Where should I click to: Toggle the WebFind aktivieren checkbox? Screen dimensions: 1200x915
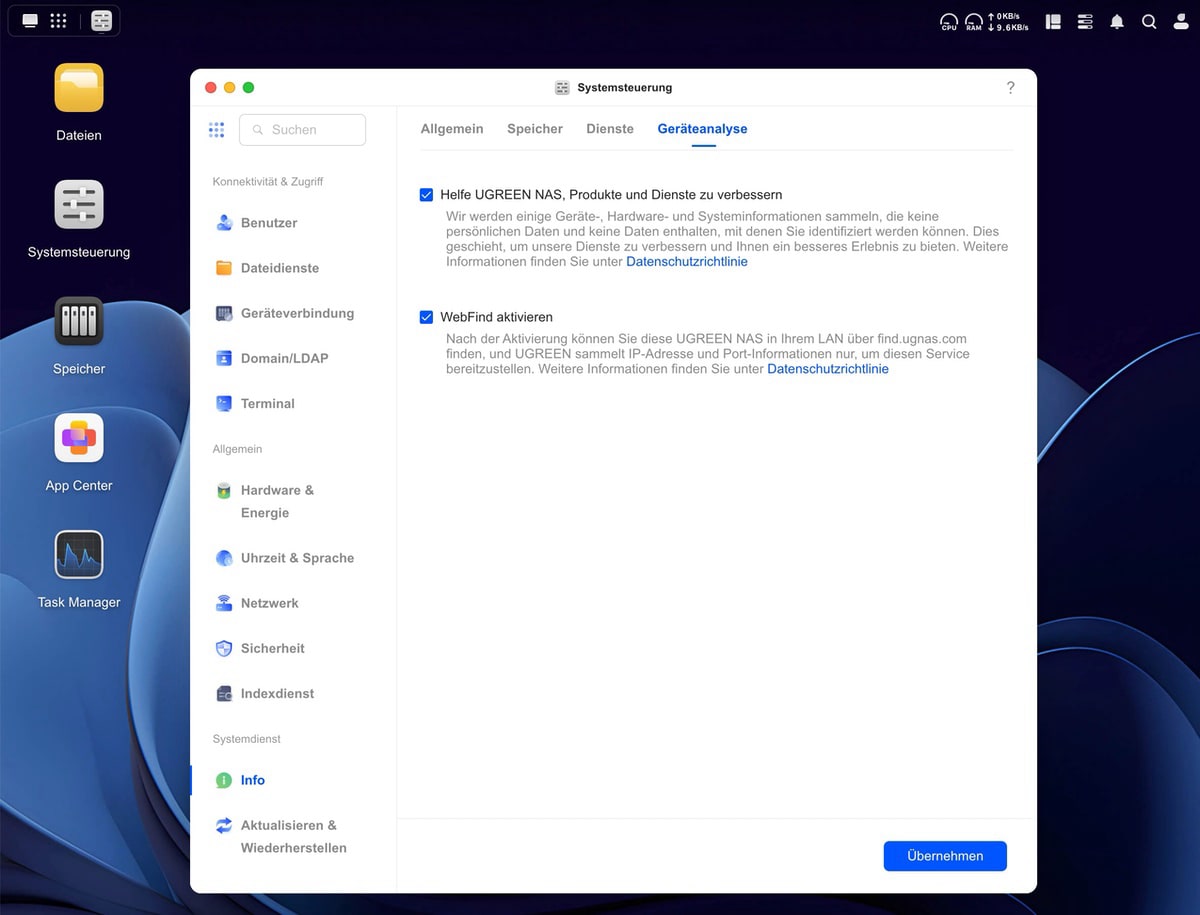pyautogui.click(x=426, y=317)
